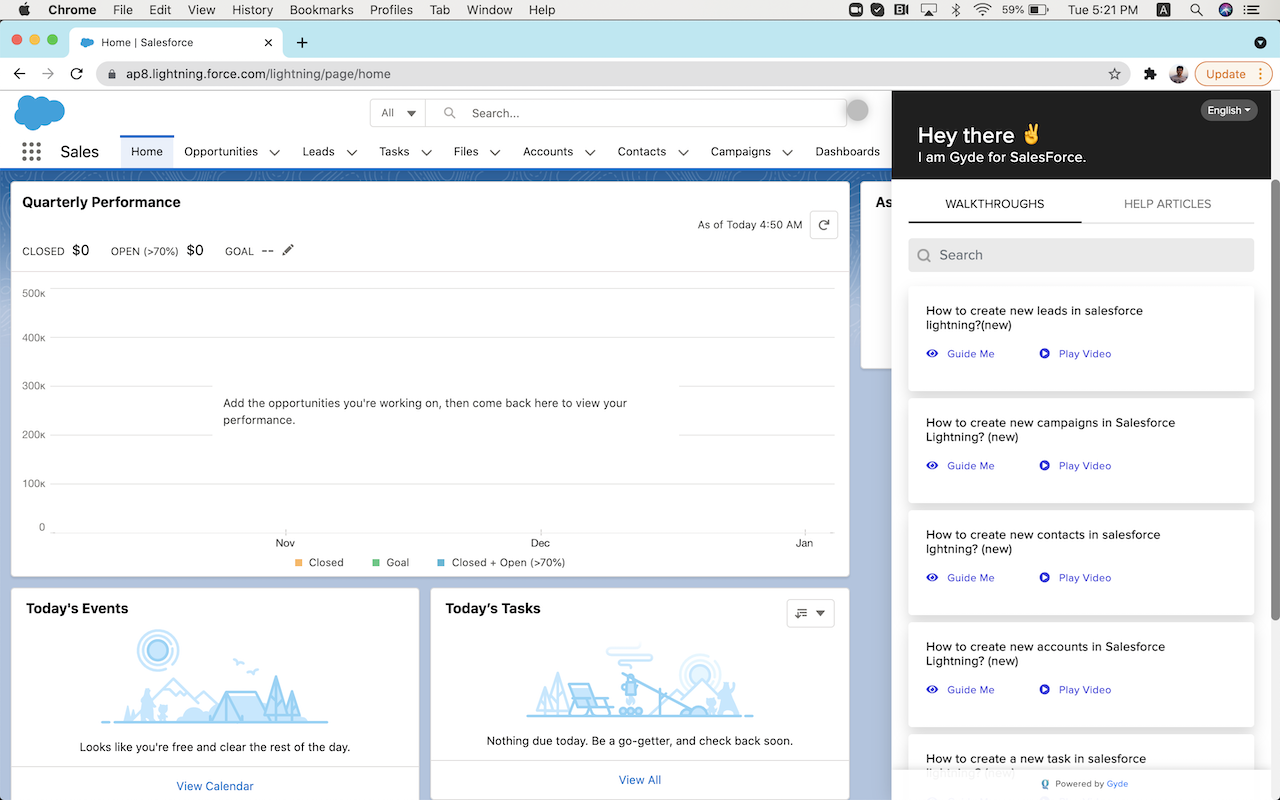Click the Salesforce cloud logo
Viewport: 1280px width, 800px height.
click(40, 113)
